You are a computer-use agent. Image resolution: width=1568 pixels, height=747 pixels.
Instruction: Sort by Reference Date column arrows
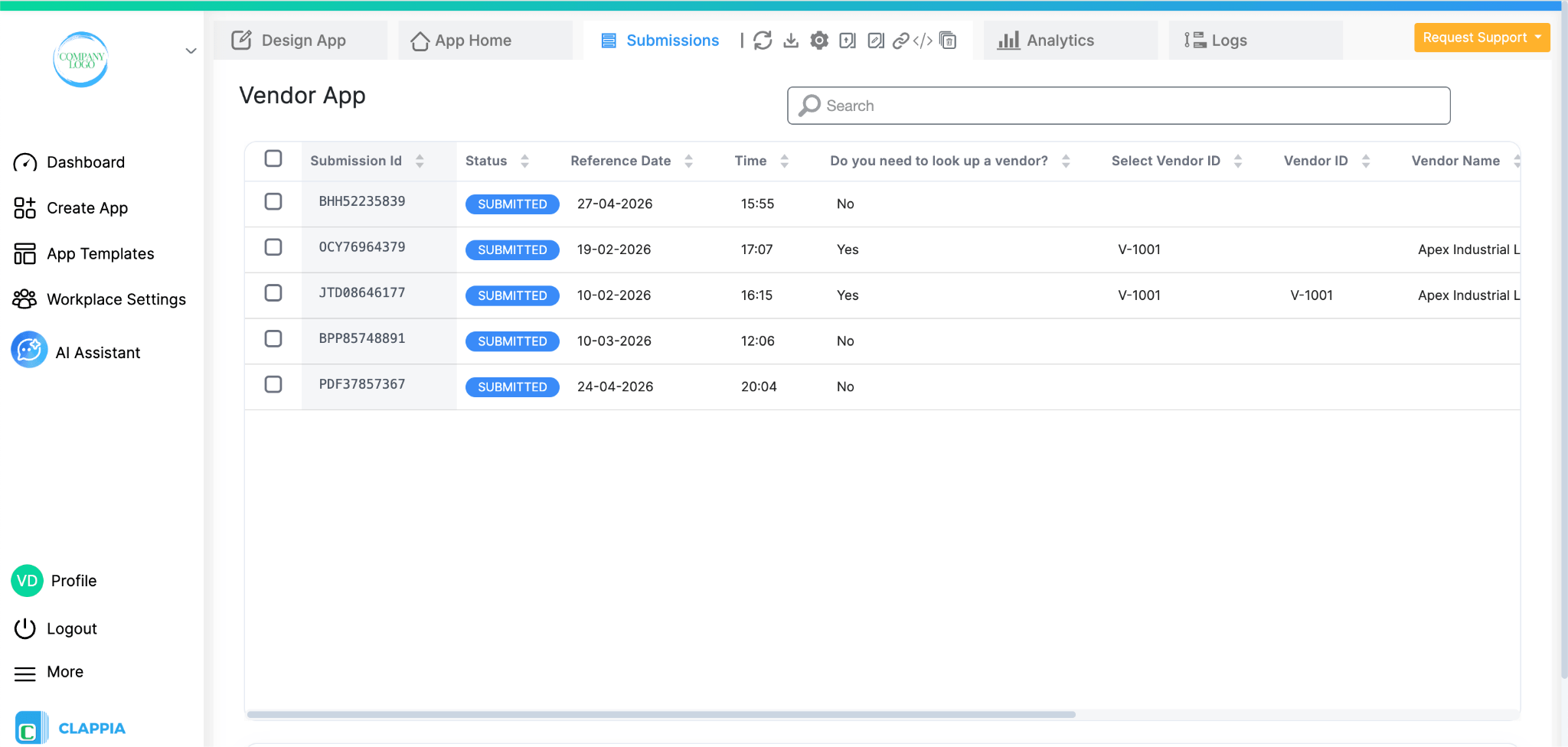(x=688, y=161)
